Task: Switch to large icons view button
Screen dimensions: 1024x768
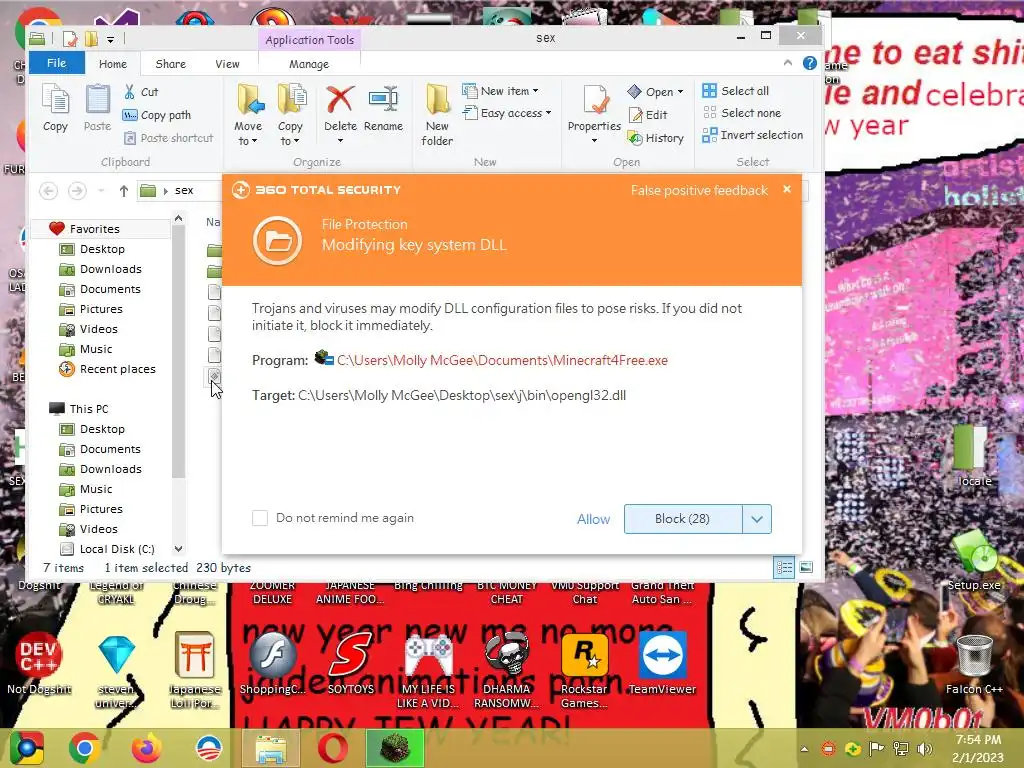Action: tap(807, 568)
